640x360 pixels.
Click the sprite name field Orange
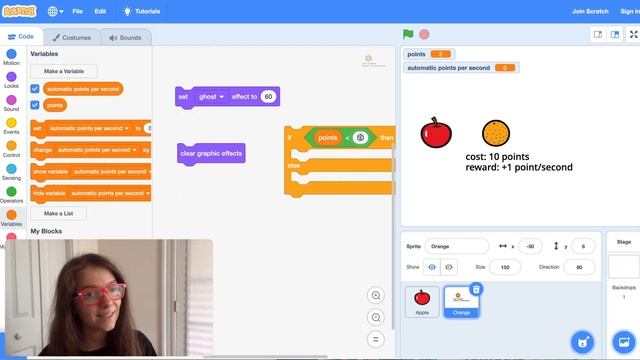coord(456,246)
